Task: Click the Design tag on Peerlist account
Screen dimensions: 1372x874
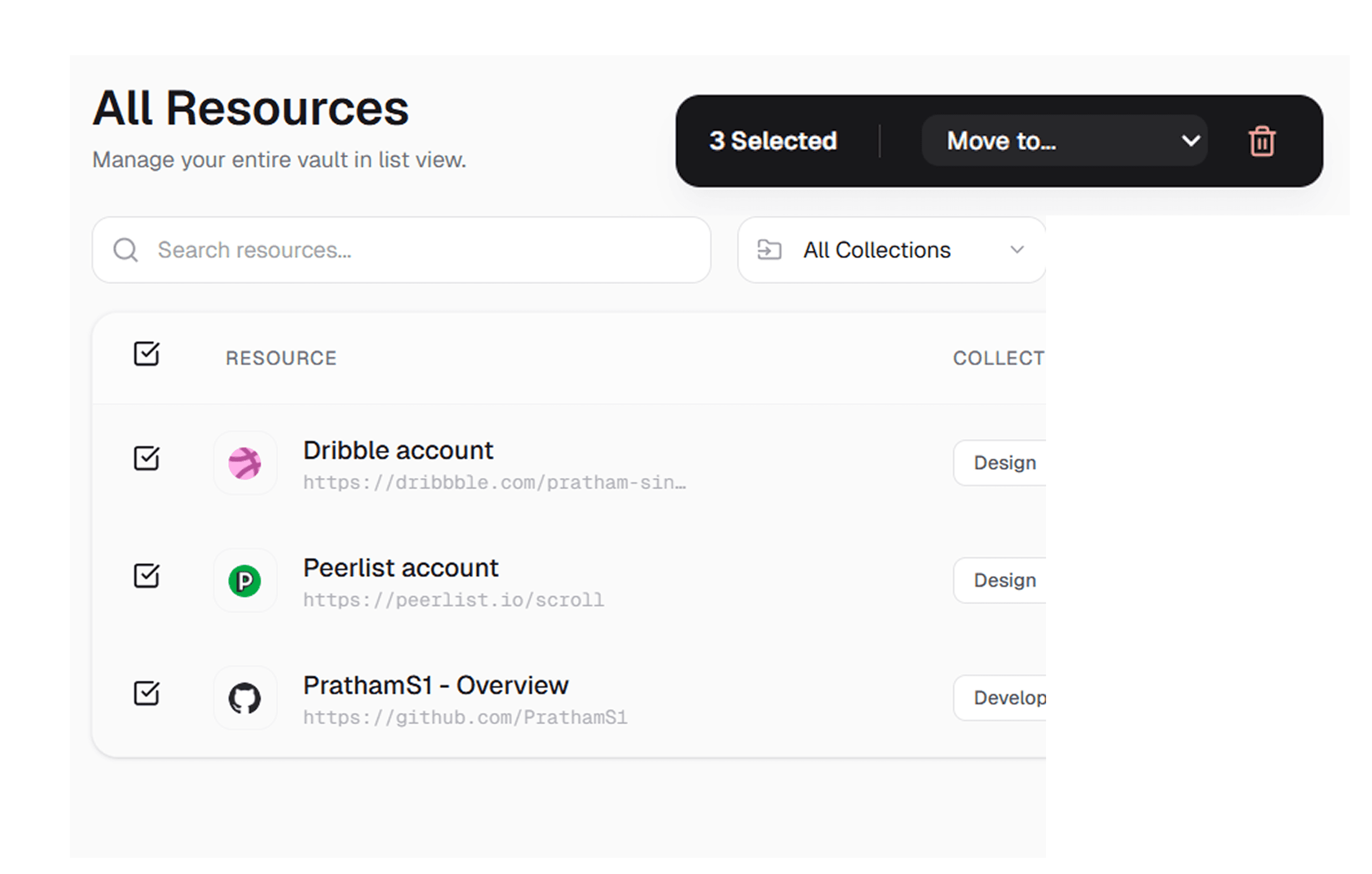Action: [1005, 580]
